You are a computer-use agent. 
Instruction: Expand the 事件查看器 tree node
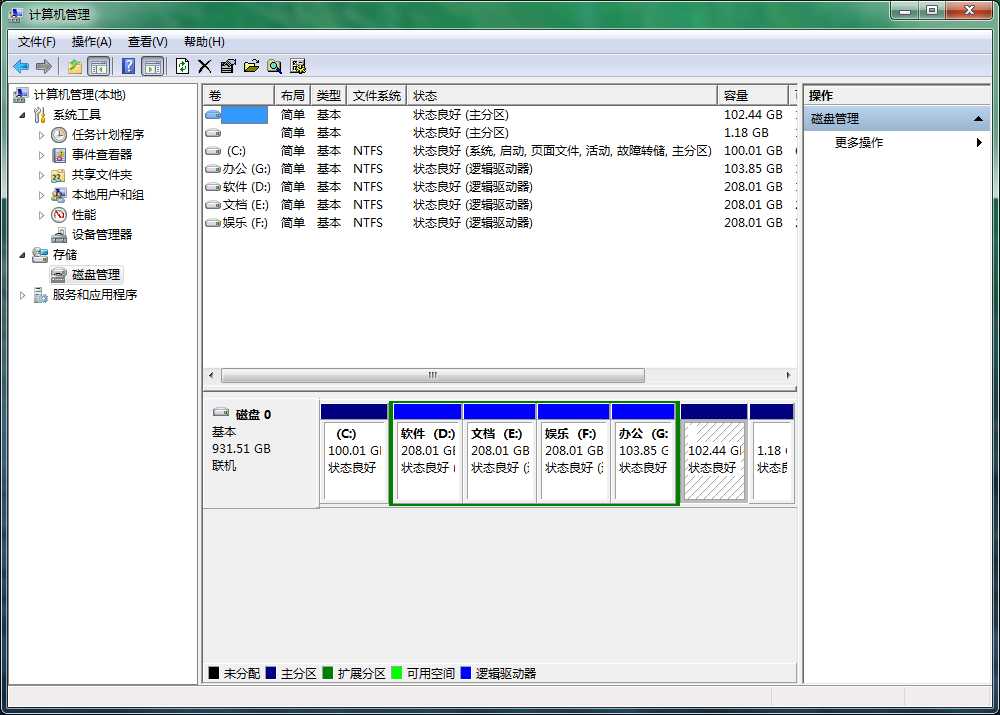click(41, 155)
